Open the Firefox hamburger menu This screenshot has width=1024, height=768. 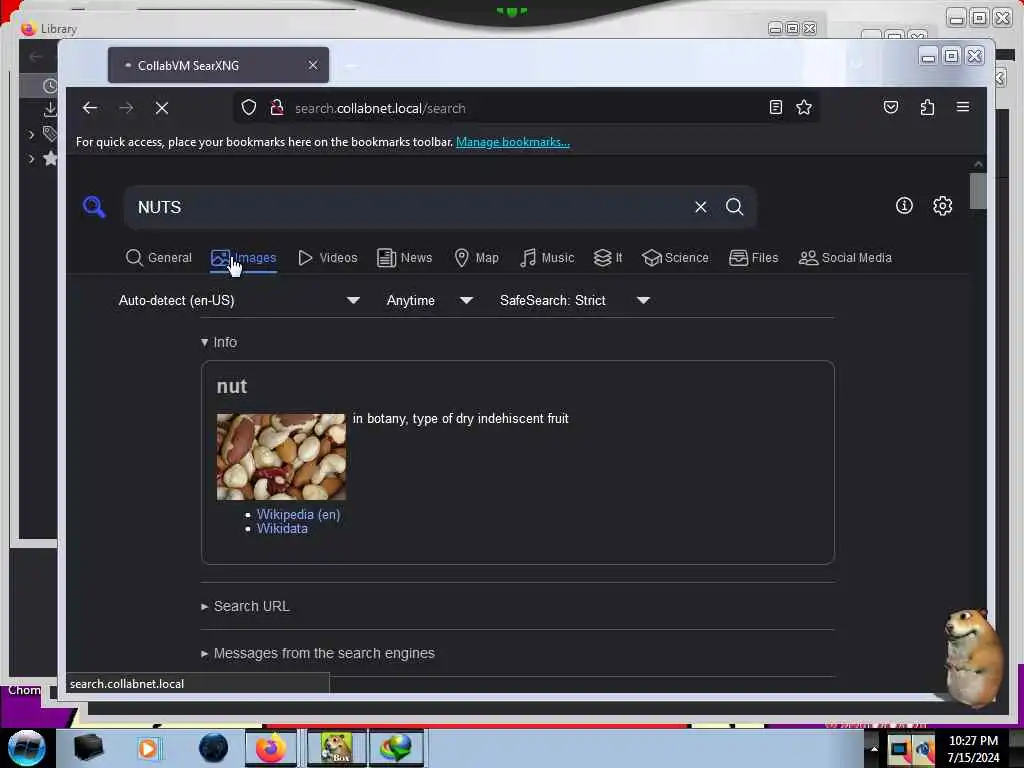pos(963,107)
